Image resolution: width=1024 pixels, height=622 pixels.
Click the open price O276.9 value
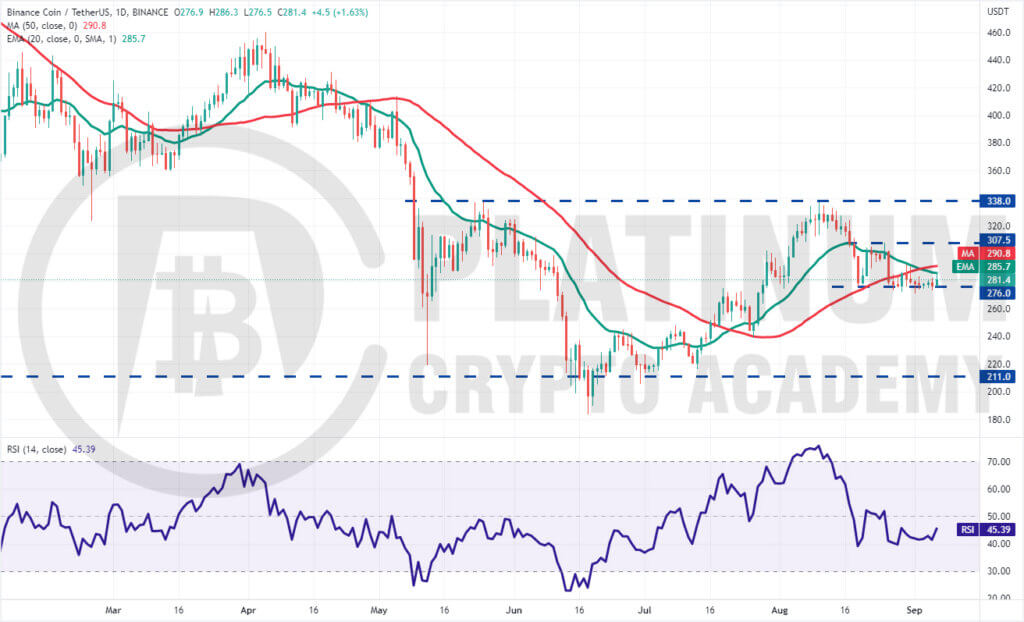click(189, 12)
